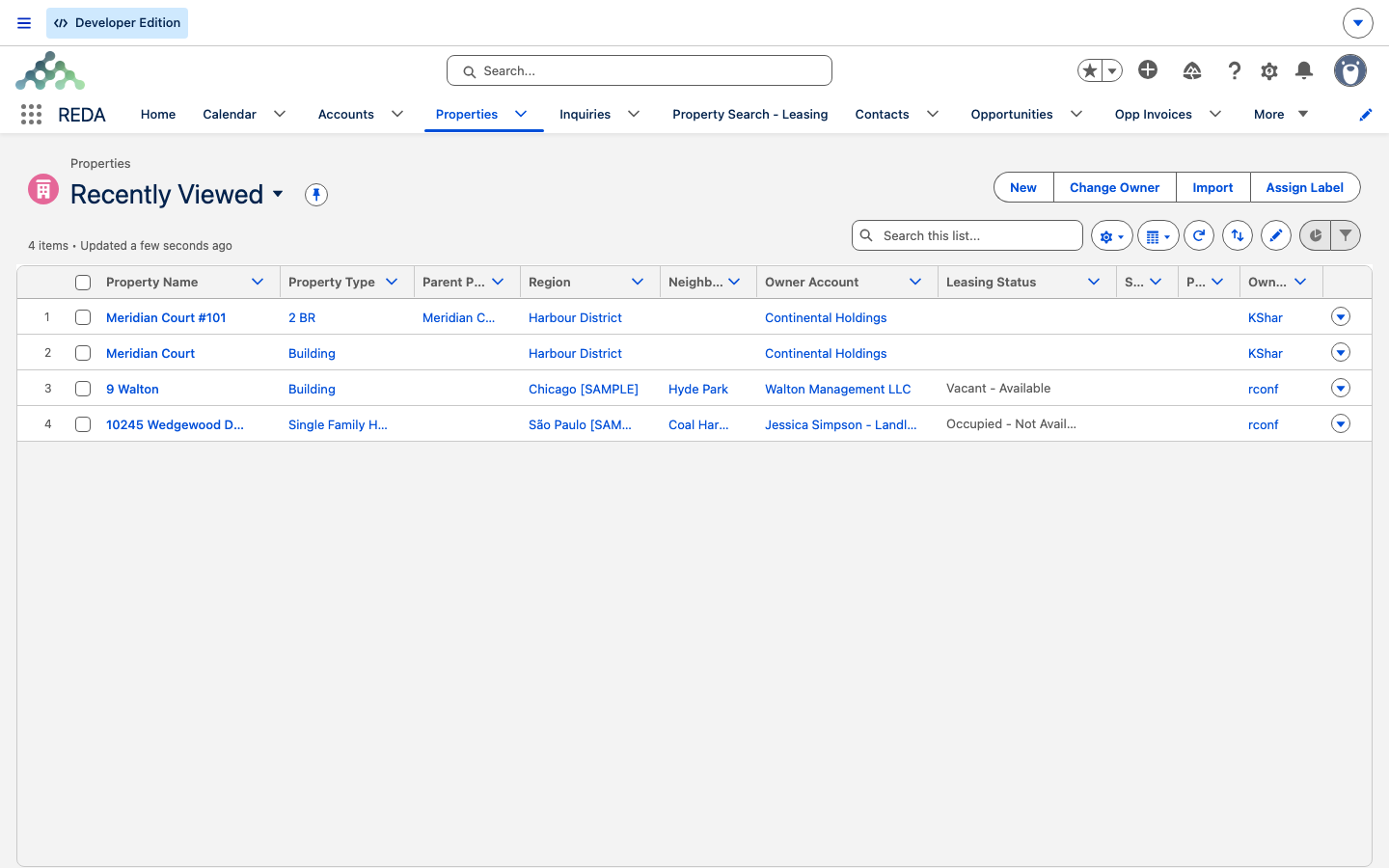This screenshot has width=1389, height=868.
Task: Open the Notifications bell
Action: click(1304, 70)
